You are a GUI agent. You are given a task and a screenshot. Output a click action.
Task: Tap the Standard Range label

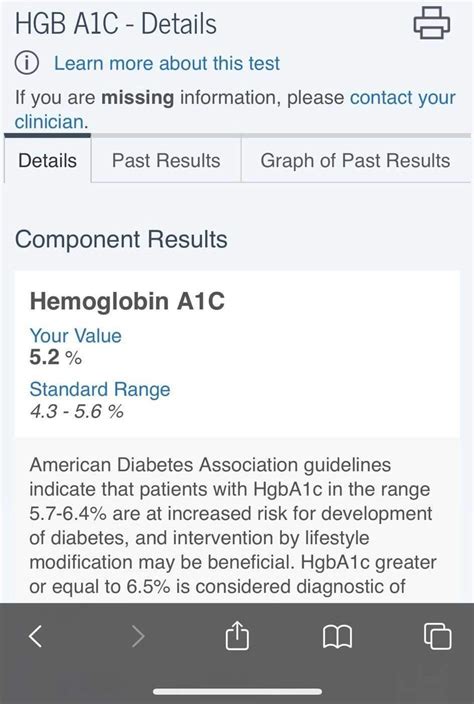tap(100, 389)
